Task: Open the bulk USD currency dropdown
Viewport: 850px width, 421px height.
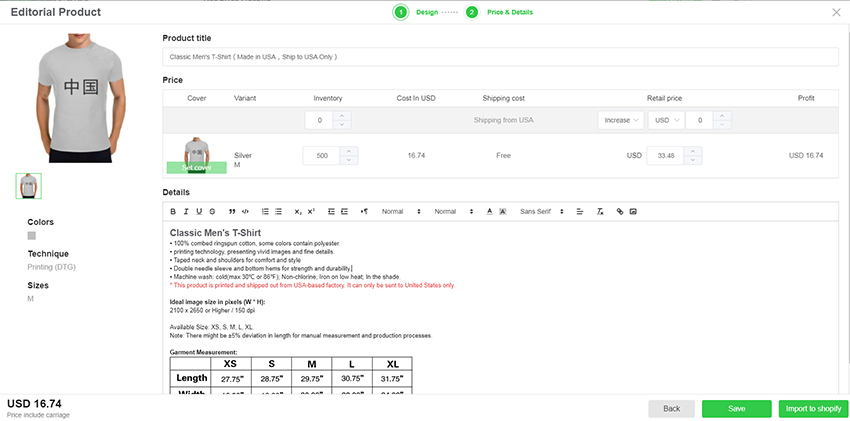Action: 666,120
